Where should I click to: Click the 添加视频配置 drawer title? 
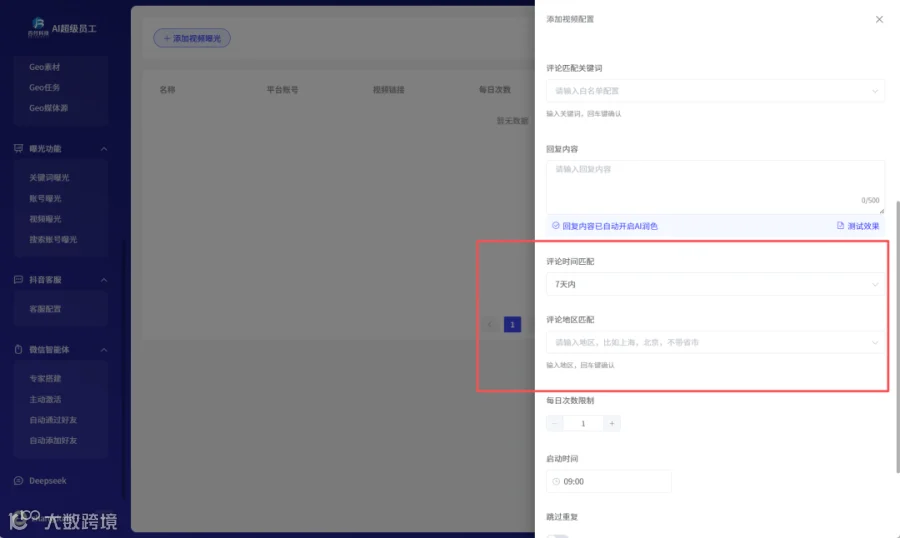click(570, 19)
